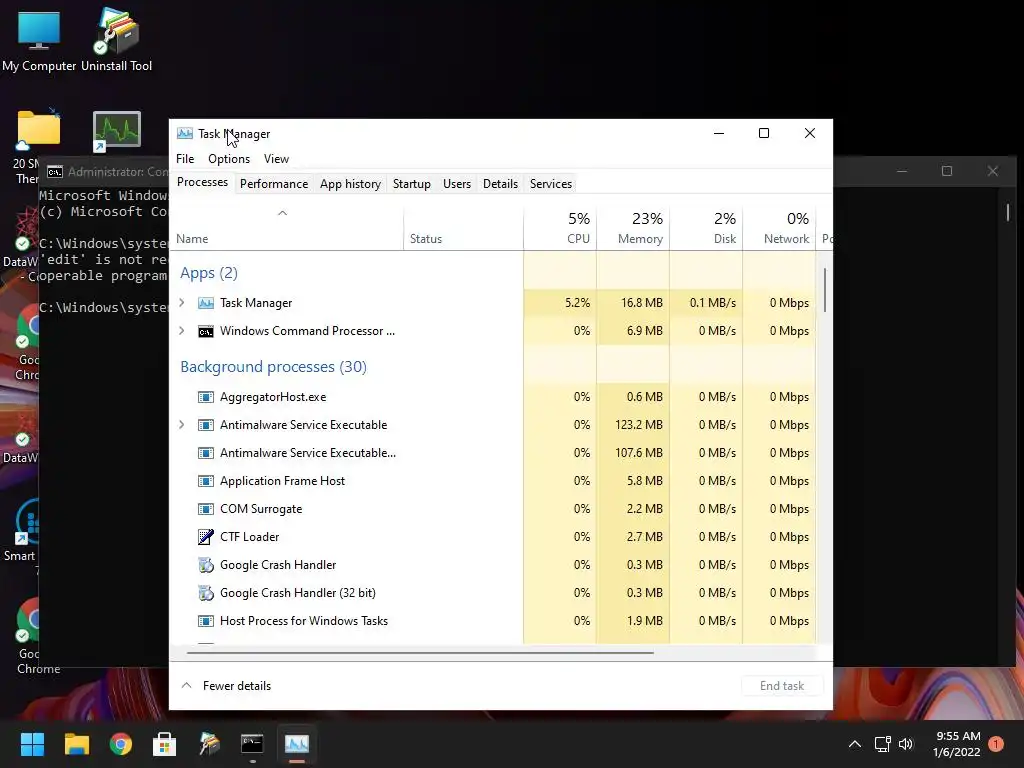This screenshot has height=768, width=1024.
Task: Expand the first Antimalware Service Executable entry
Action: [182, 425]
